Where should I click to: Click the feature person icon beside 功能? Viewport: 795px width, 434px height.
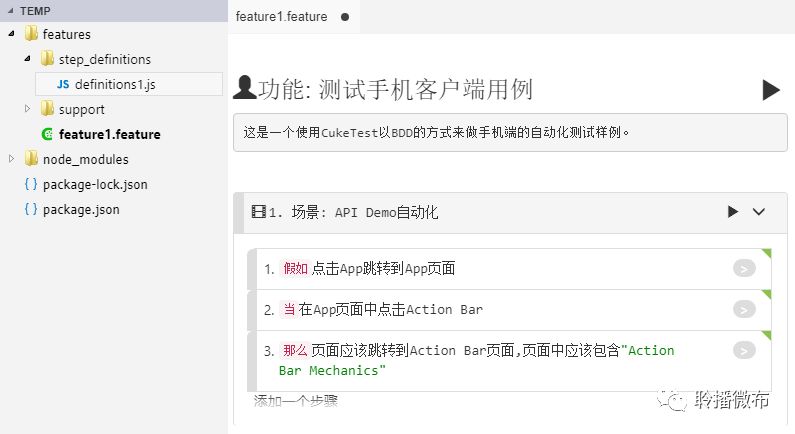pyautogui.click(x=245, y=88)
